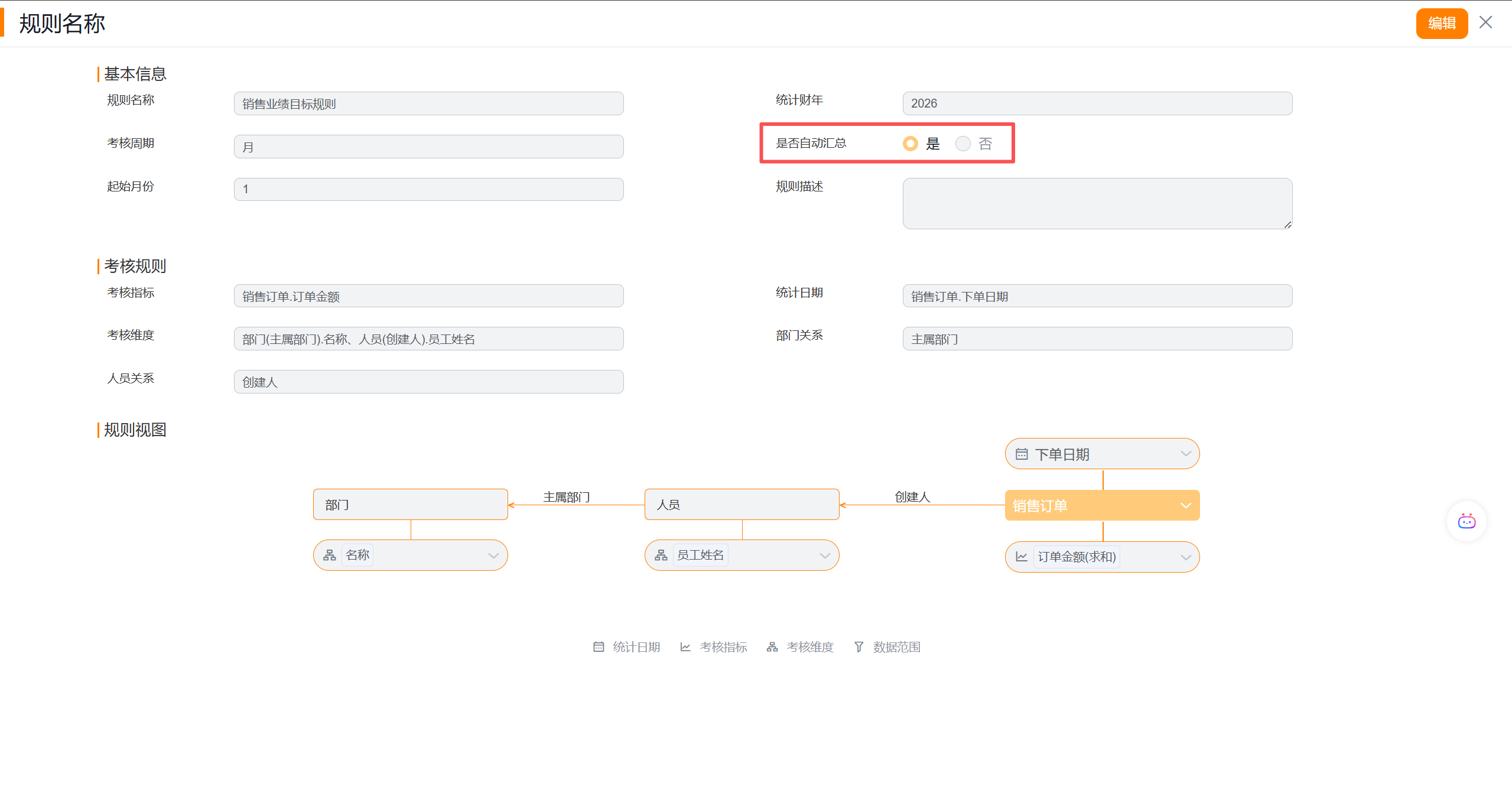
Task: Click the hierarchy icon beside 名称
Action: (330, 555)
